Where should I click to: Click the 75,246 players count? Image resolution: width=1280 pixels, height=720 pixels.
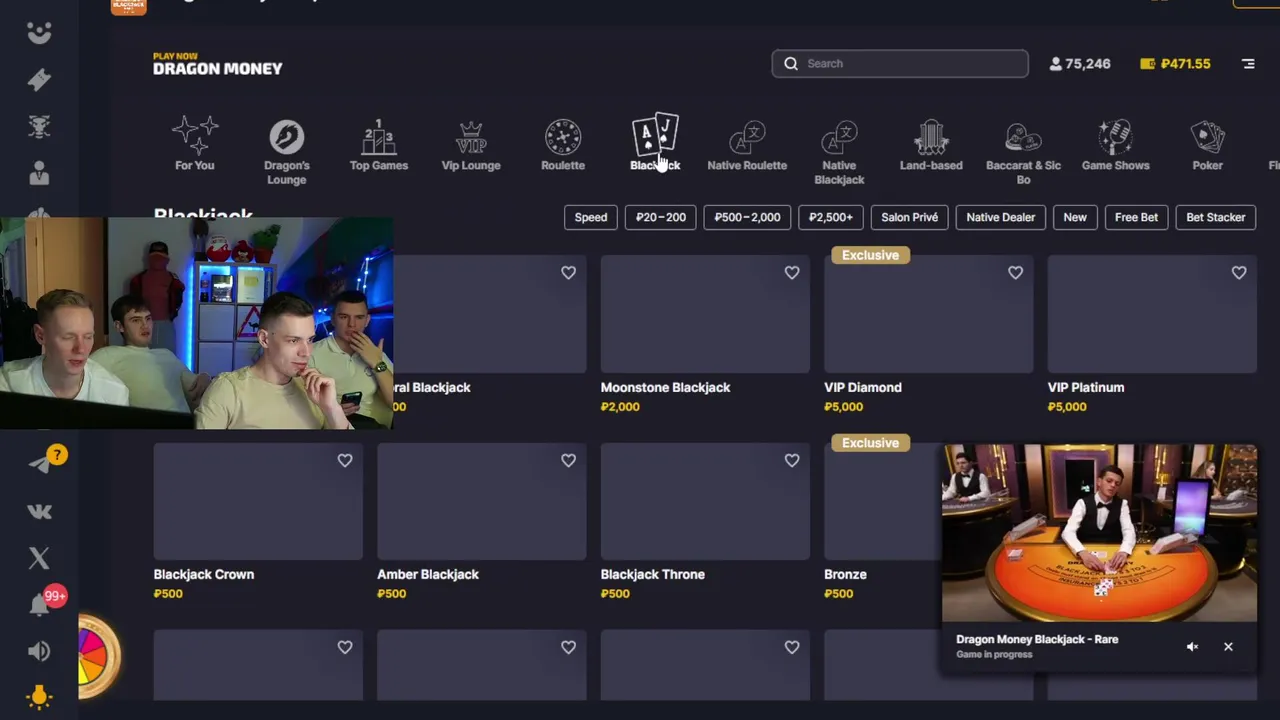[1080, 63]
